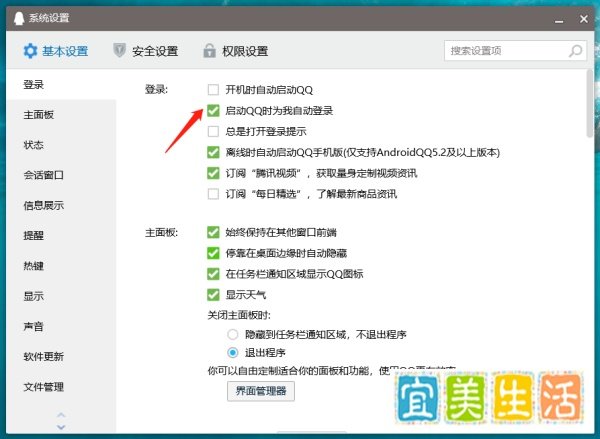Check 总是打开登录提示 option
Image resolution: width=600 pixels, height=439 pixels.
point(213,132)
